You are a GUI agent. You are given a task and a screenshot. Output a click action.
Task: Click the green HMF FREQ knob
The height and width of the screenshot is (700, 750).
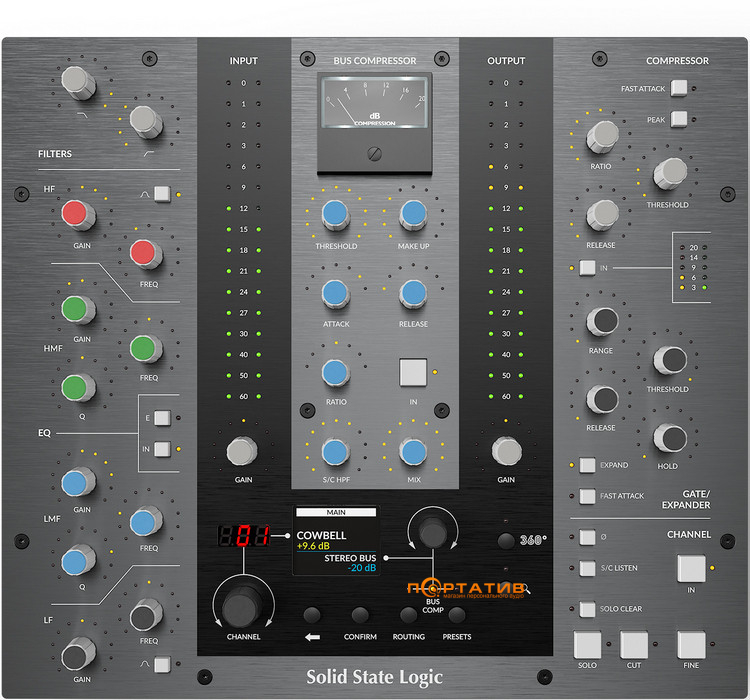(x=145, y=349)
